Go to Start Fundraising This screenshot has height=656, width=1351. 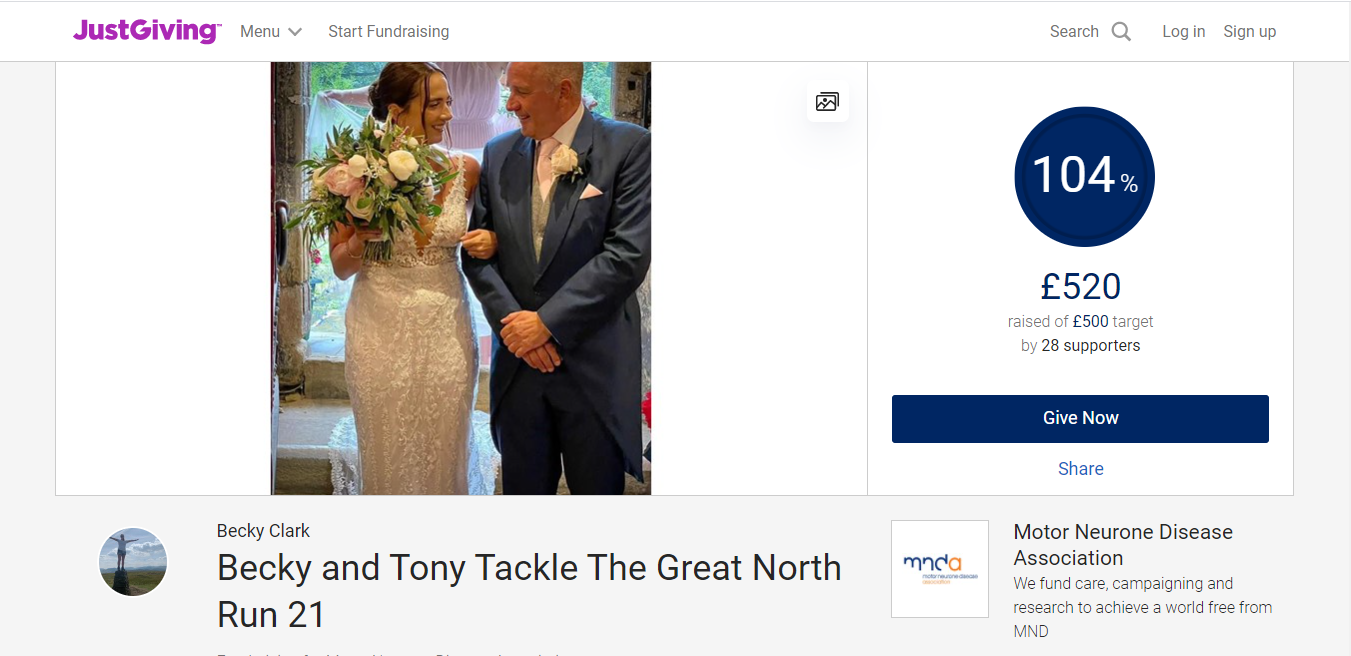pos(388,32)
